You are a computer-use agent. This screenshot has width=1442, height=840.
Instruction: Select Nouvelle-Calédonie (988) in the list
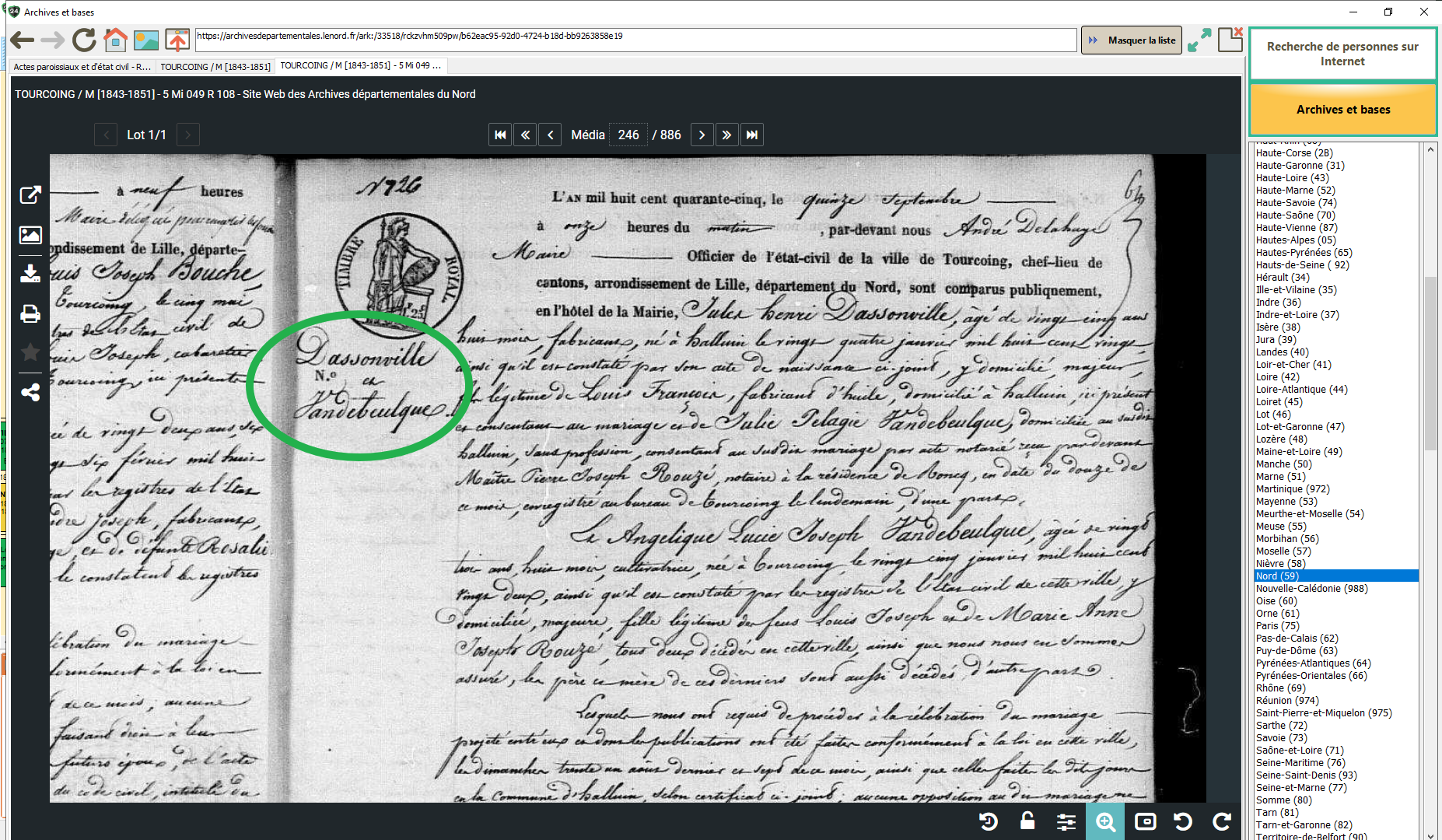[1311, 588]
